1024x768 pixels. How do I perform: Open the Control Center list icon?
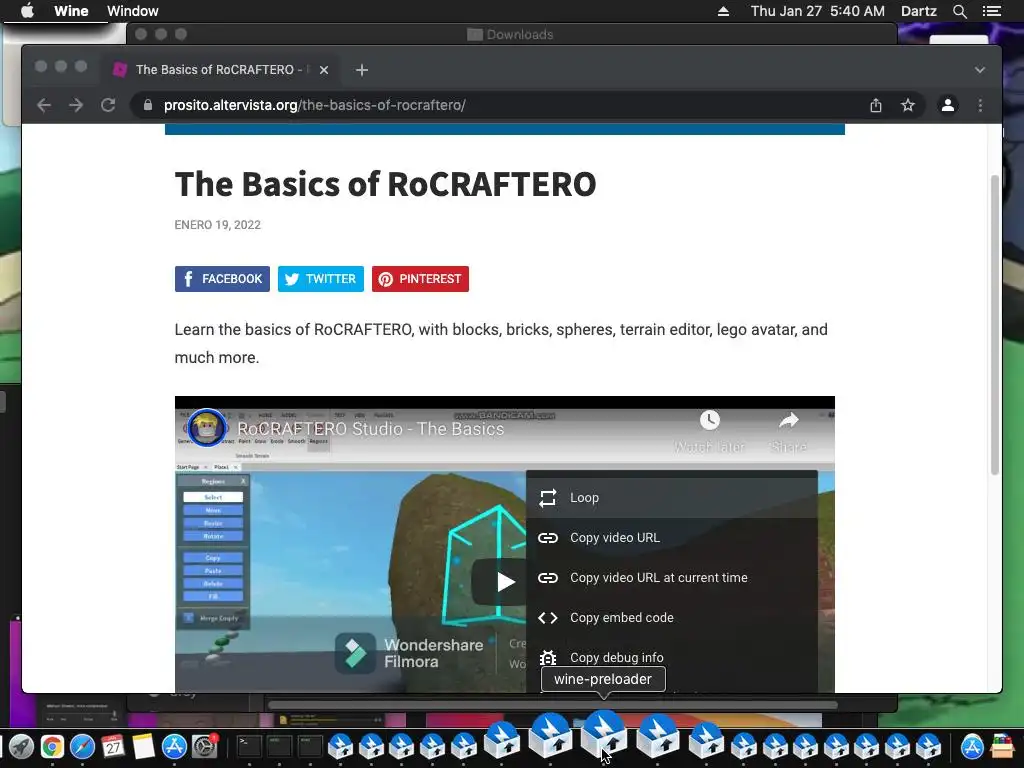pyautogui.click(x=991, y=11)
